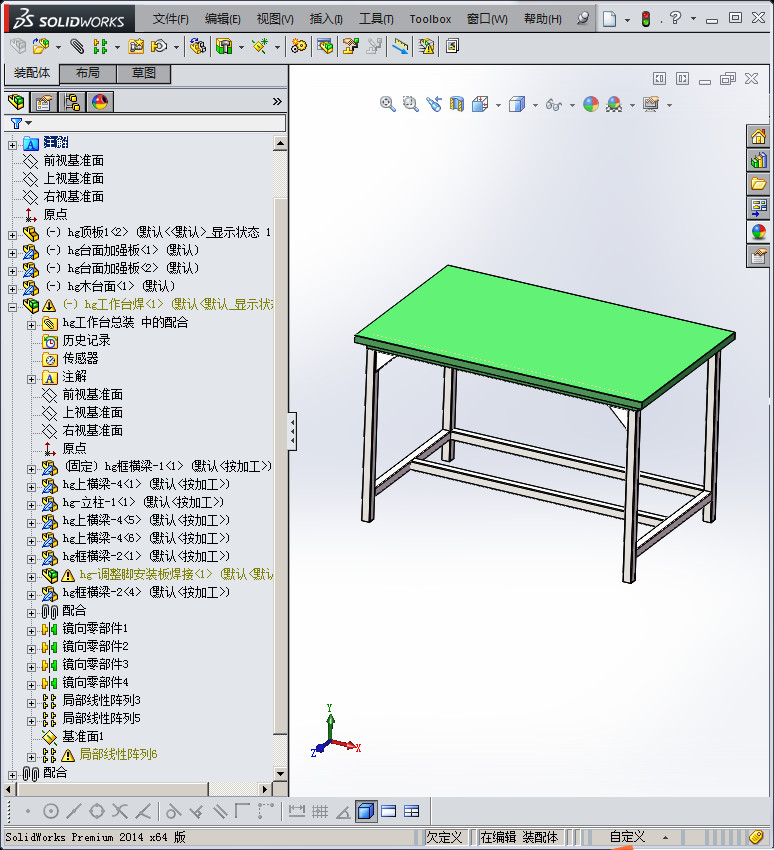Click the Help question mark icon
Screen dimensions: 774x850
click(675, 18)
